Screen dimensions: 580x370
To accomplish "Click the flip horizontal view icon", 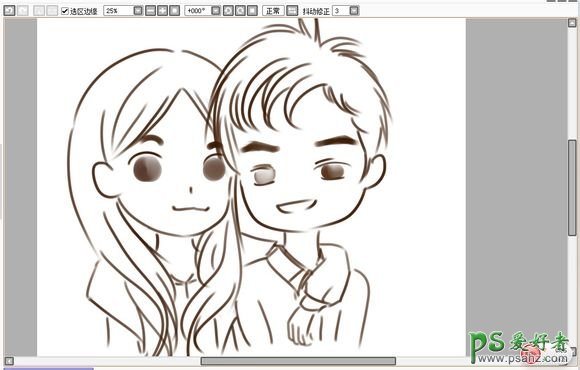I will [292, 10].
